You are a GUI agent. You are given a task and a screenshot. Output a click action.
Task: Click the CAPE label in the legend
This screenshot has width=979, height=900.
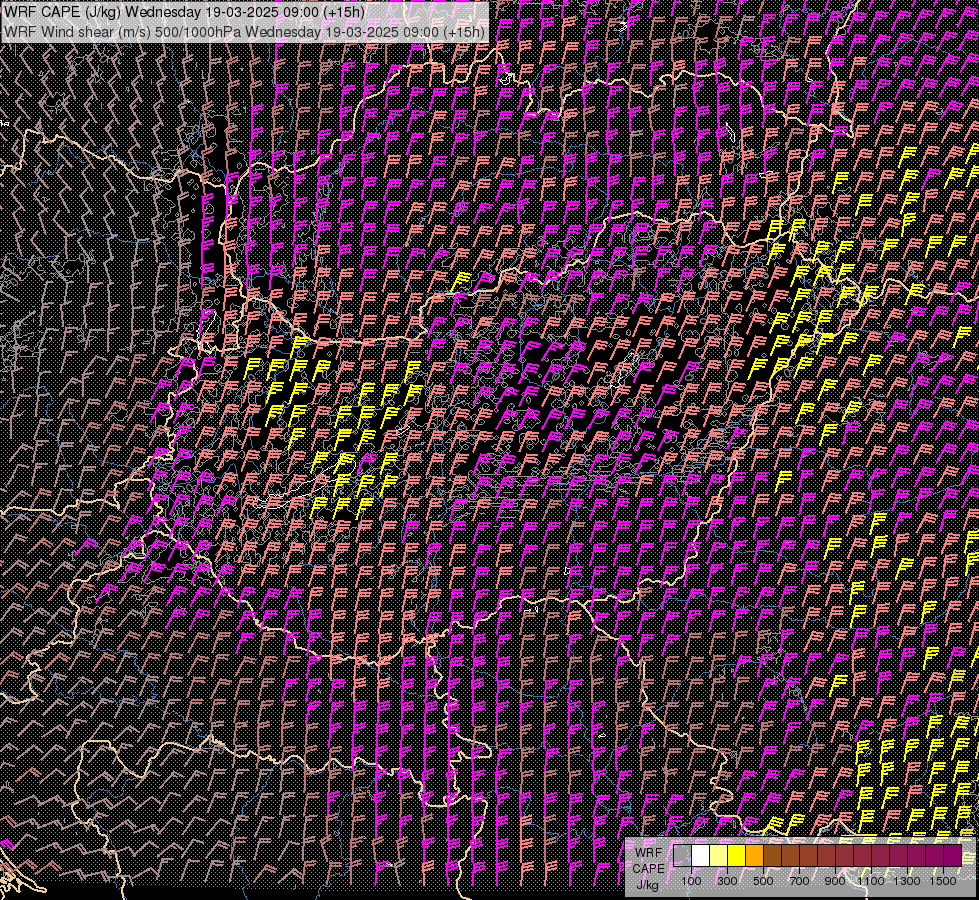click(648, 869)
